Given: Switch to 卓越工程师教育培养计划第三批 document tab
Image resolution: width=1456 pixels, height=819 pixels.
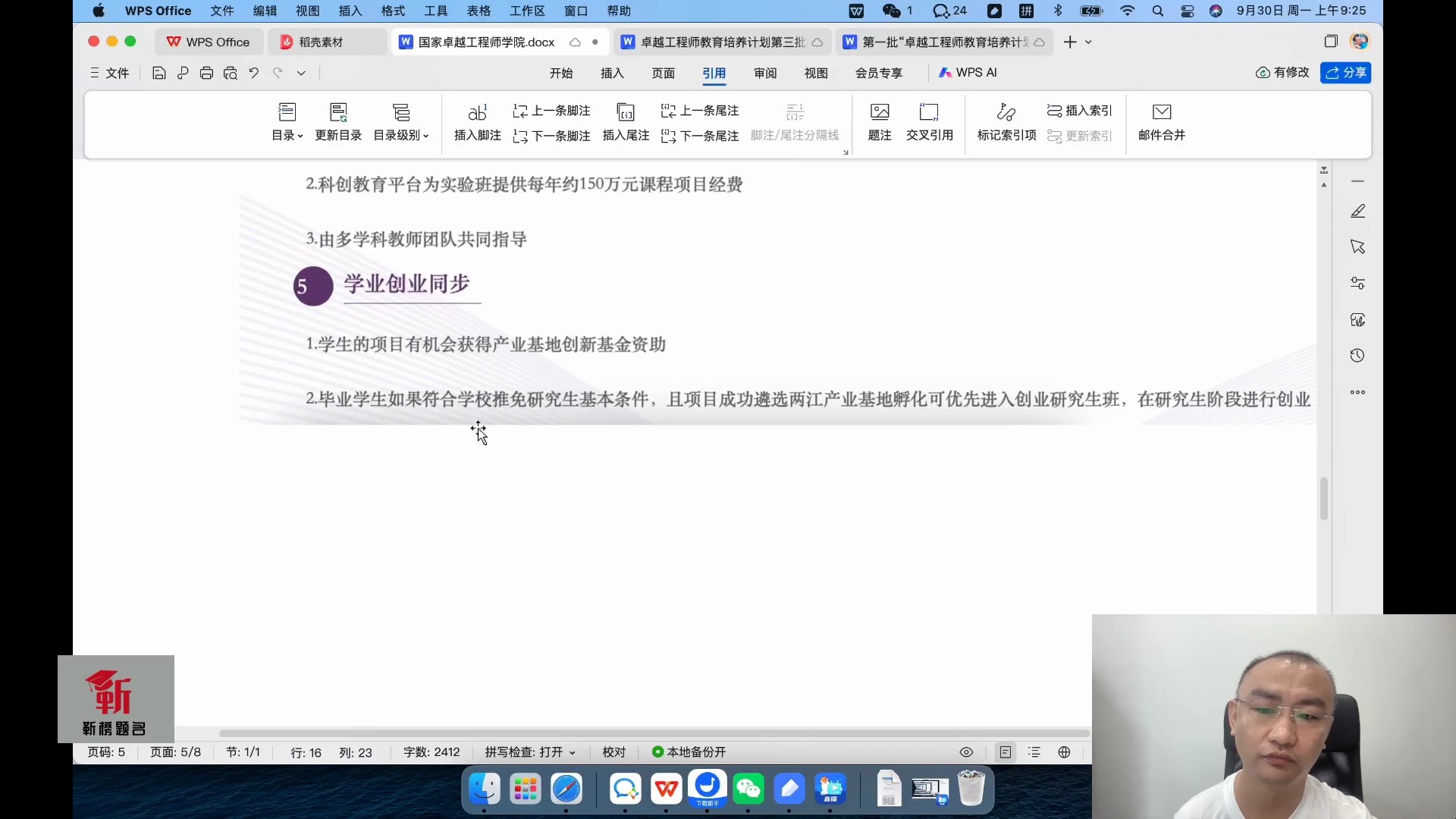Looking at the screenshot, I should coord(721,42).
